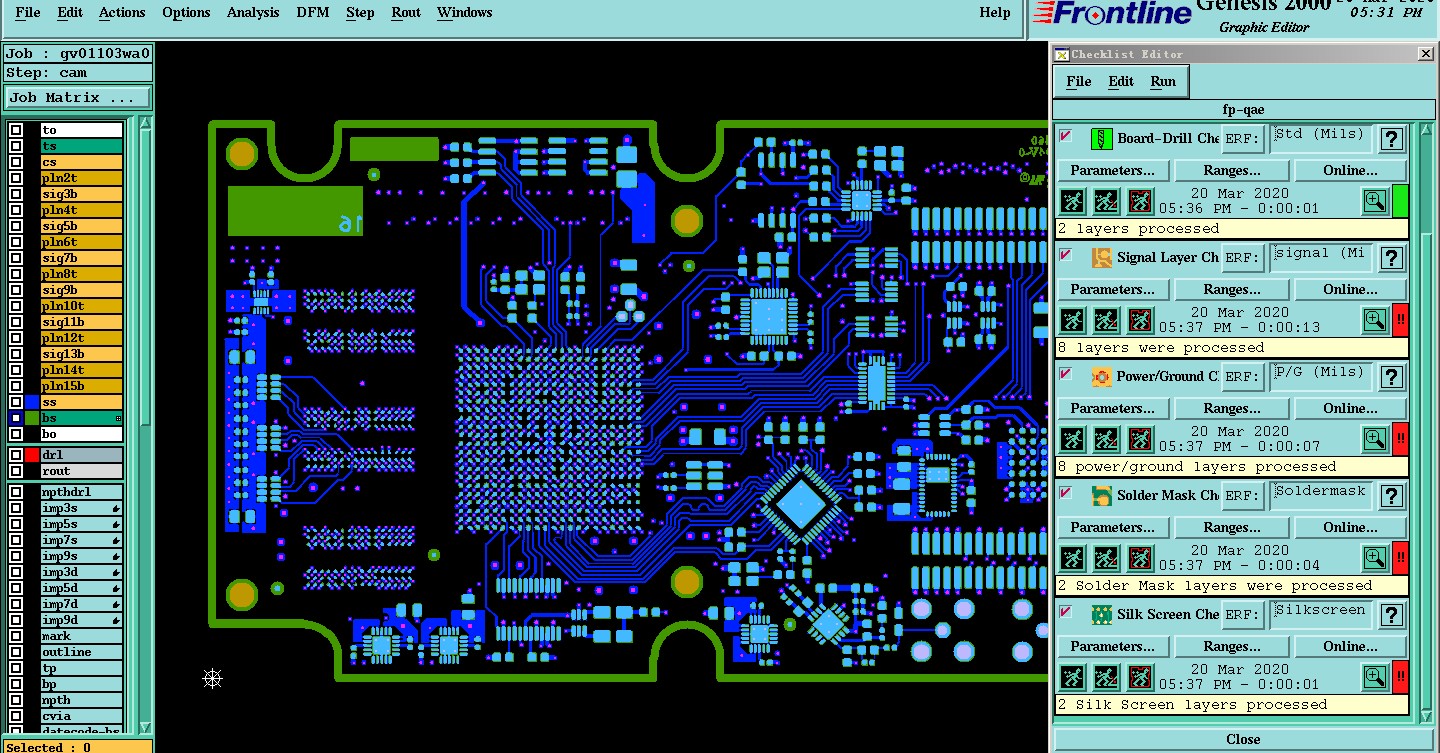Image resolution: width=1440 pixels, height=753 pixels.
Task: Click the Std (Mils) ERF field
Action: click(1320, 139)
